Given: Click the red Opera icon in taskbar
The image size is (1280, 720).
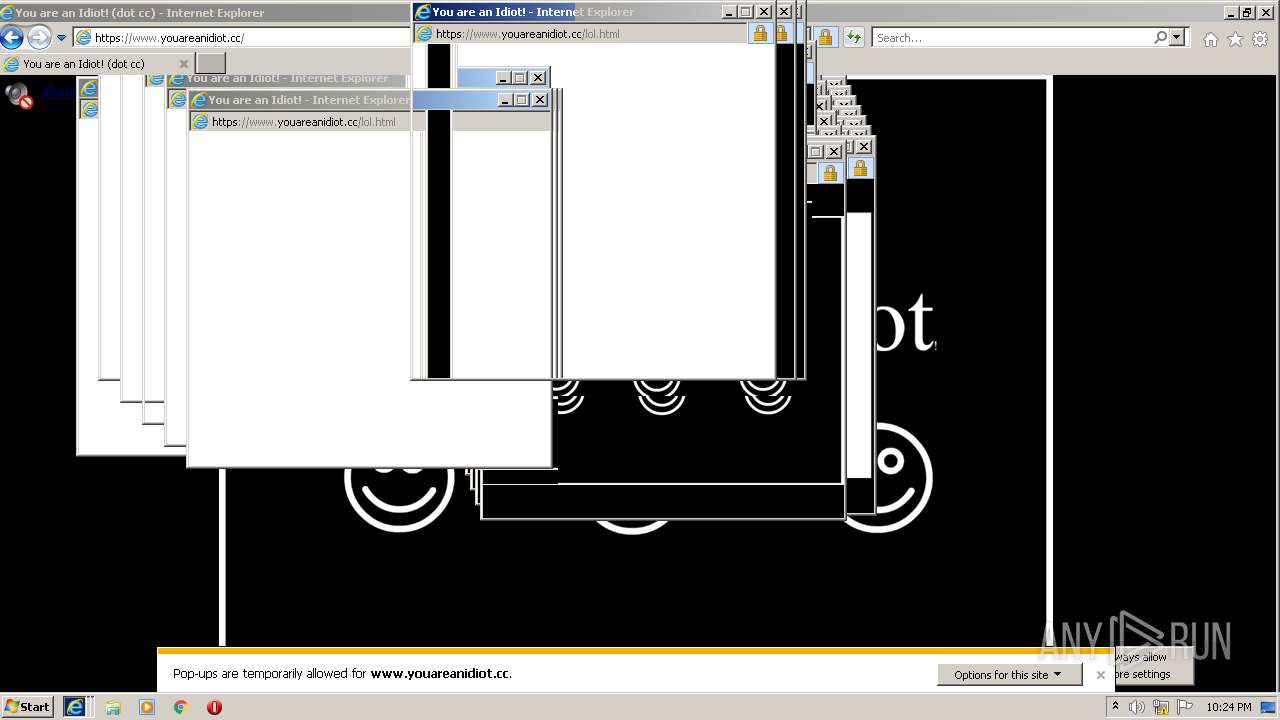Looking at the screenshot, I should pos(214,707).
